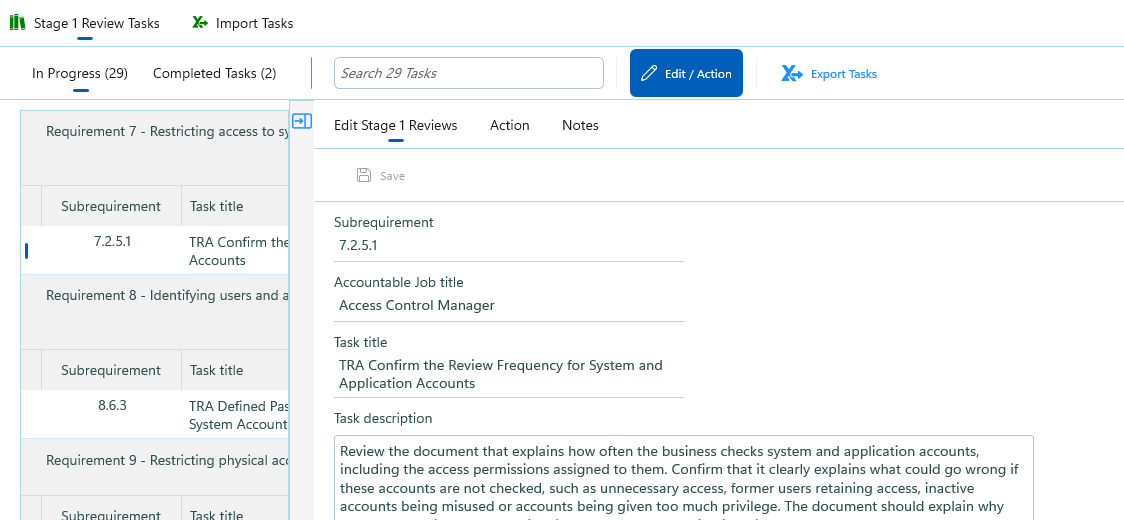Click the green books Stage 1 Review icon

click(x=18, y=23)
